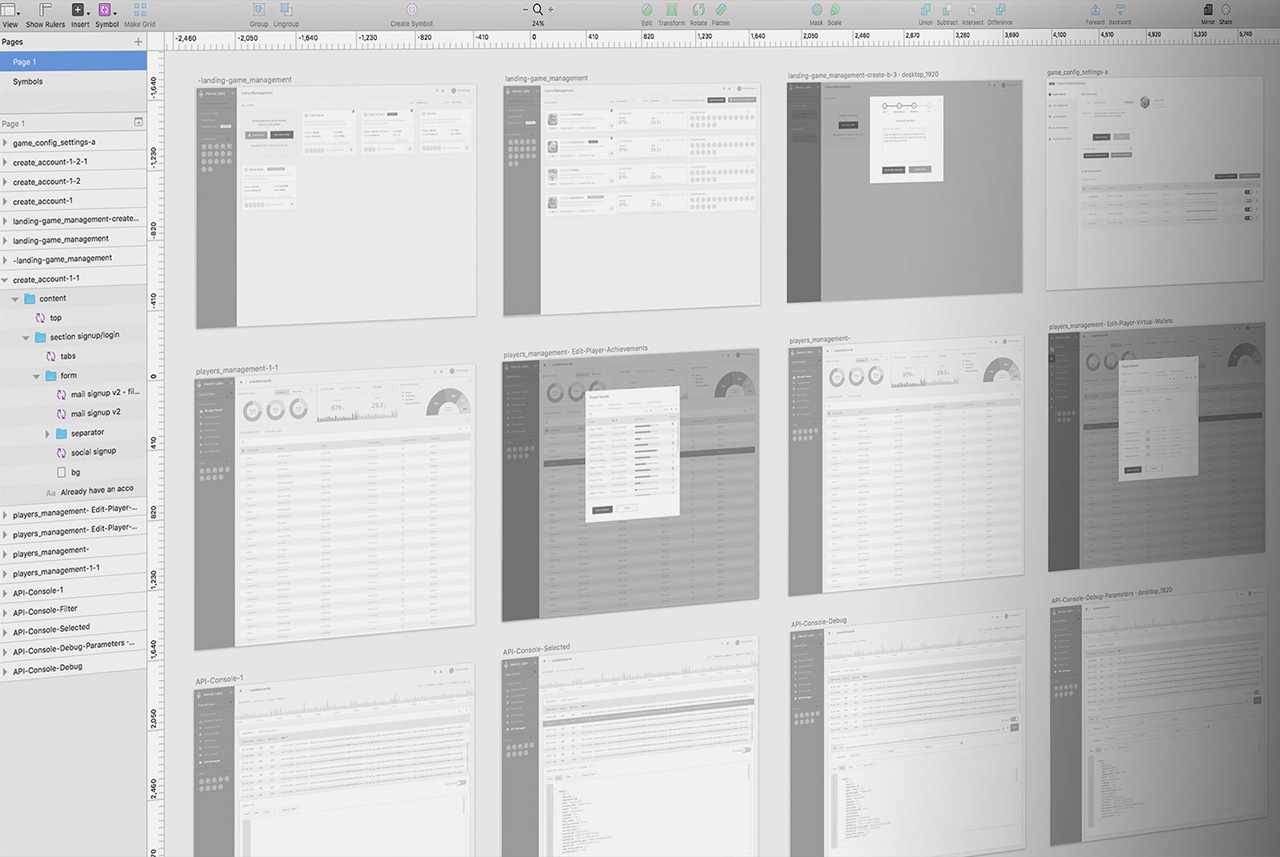Click the Show Rulers toolbar icon
The height and width of the screenshot is (857, 1280).
coord(45,9)
